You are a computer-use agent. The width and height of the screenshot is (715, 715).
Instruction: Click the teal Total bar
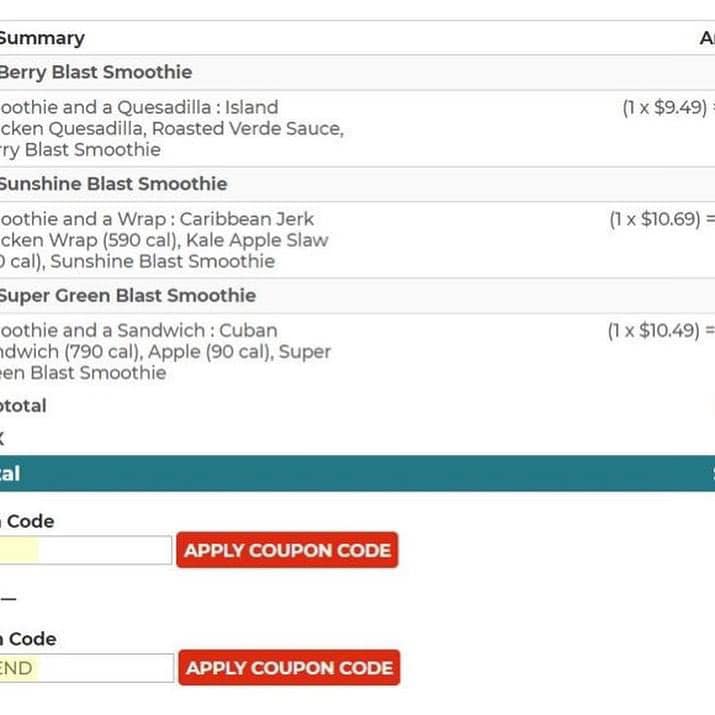tap(357, 474)
